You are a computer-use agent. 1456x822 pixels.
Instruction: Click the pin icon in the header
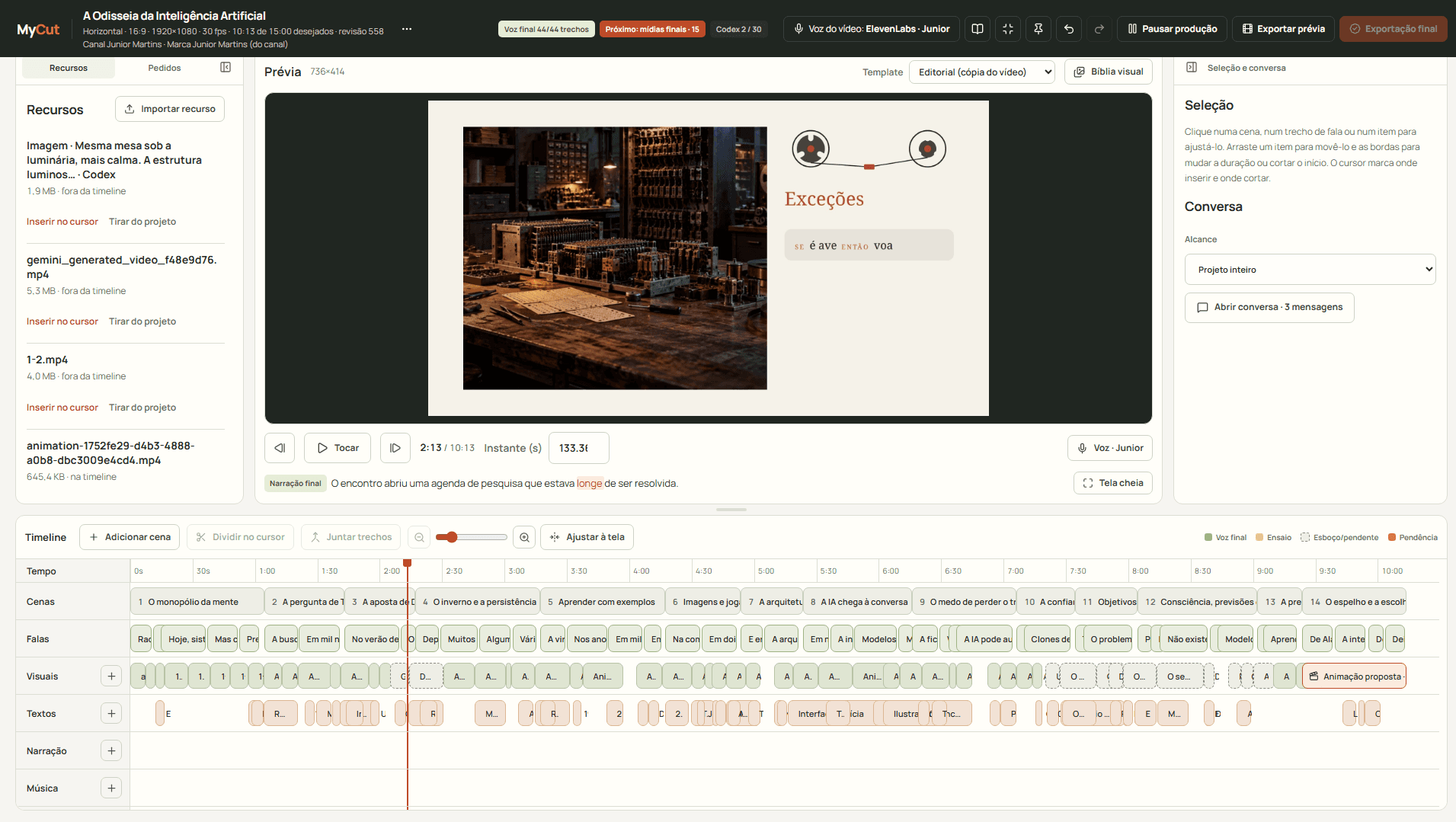(1038, 29)
